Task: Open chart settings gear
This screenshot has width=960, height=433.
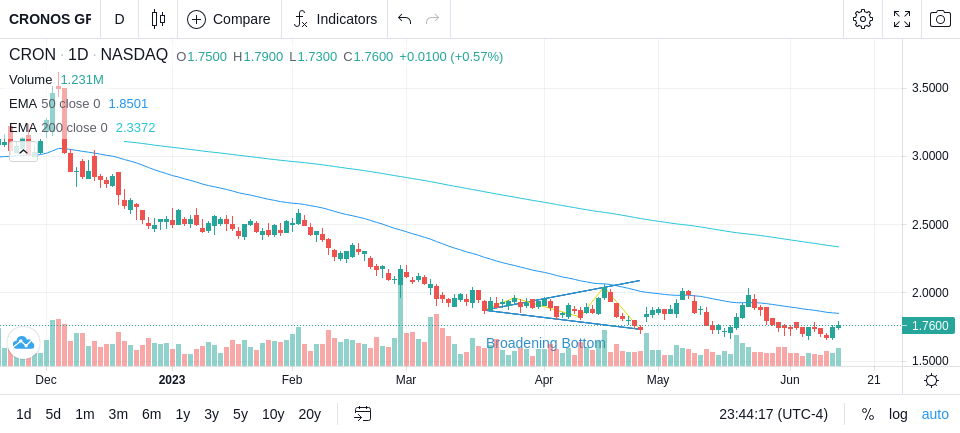Action: pos(863,19)
